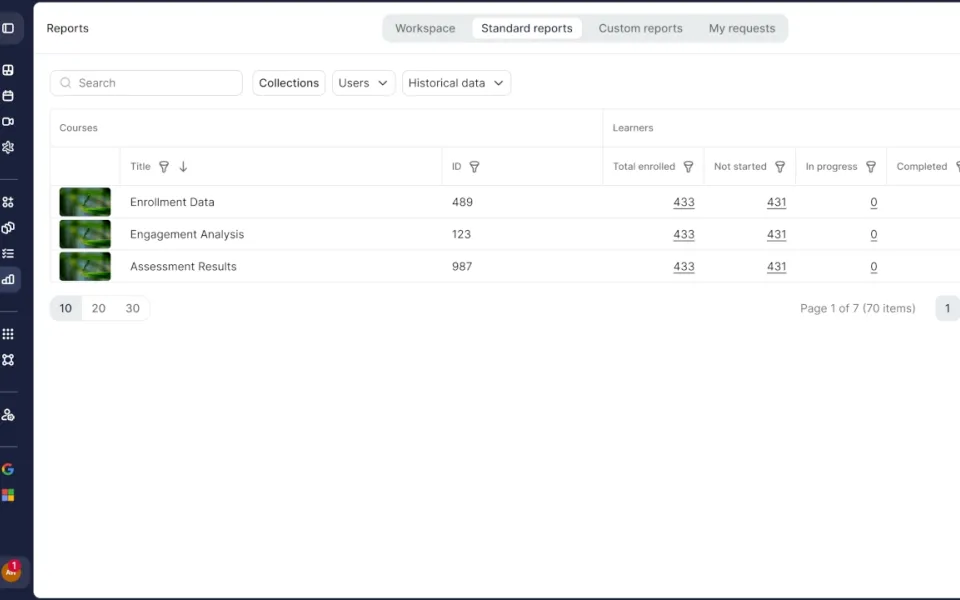Image resolution: width=960 pixels, height=600 pixels.
Task: Open In progress 0 for Enrollment Data
Action: point(874,202)
